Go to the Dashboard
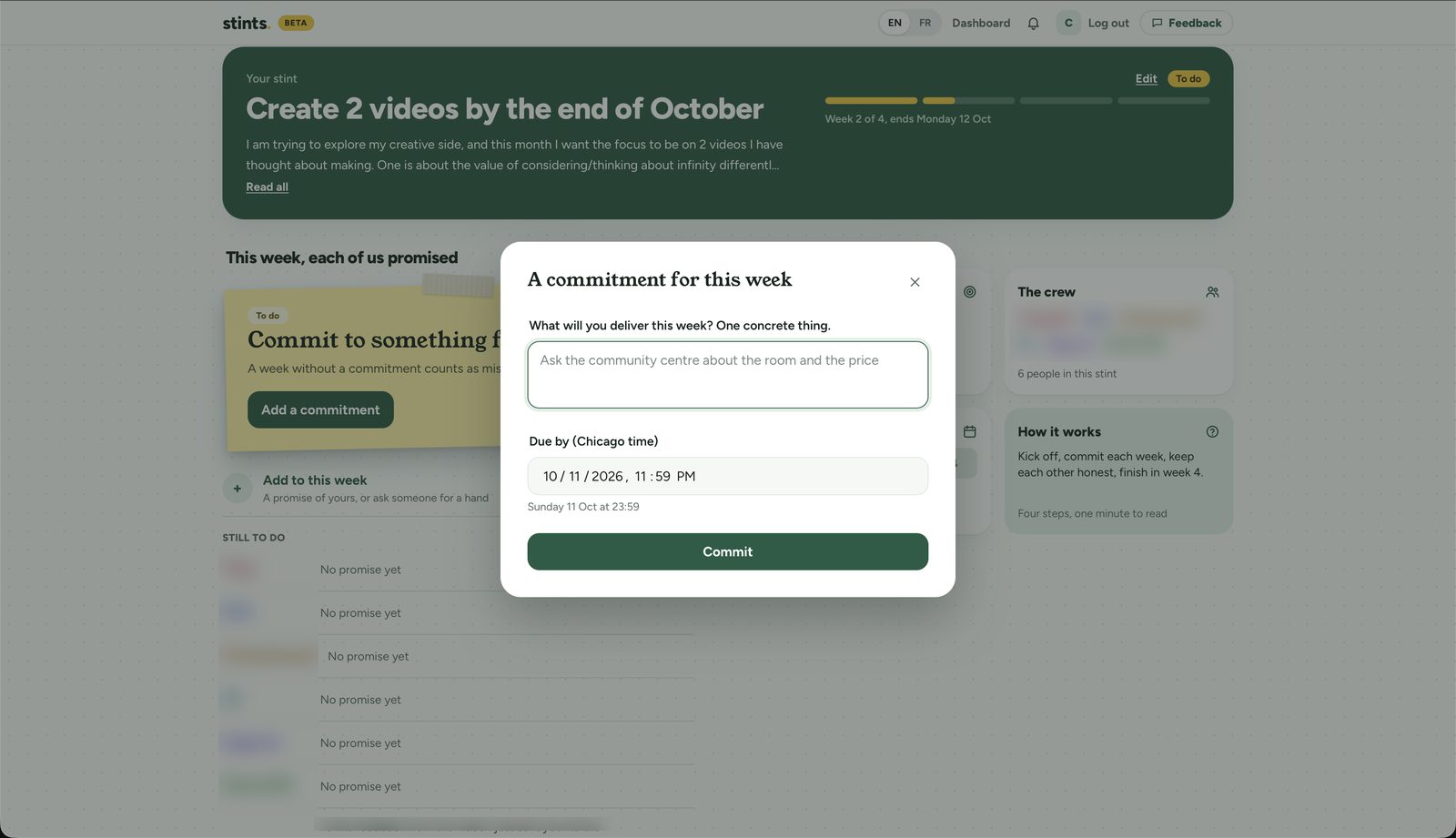This screenshot has height=838, width=1456. pyautogui.click(x=981, y=23)
